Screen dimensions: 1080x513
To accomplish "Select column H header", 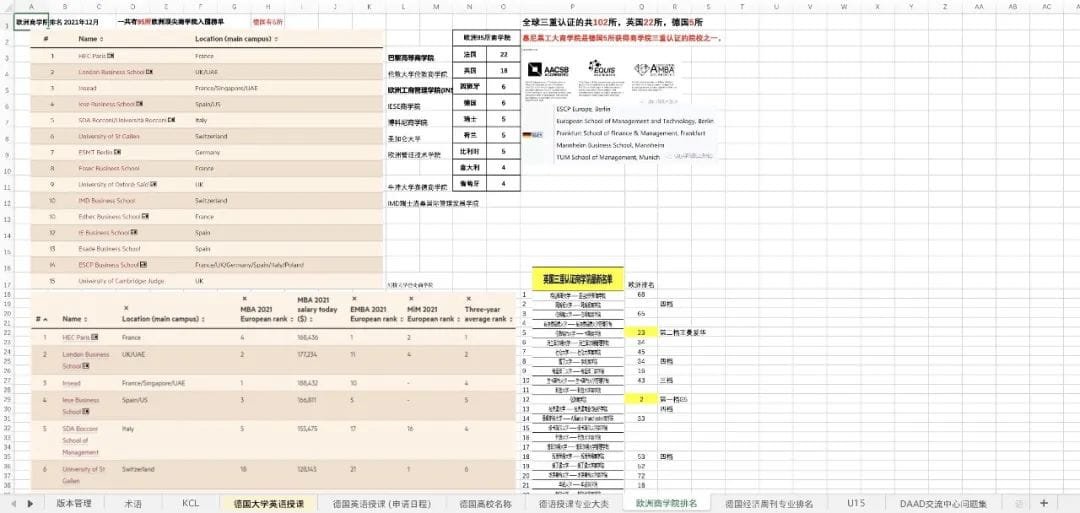I will [x=267, y=7].
